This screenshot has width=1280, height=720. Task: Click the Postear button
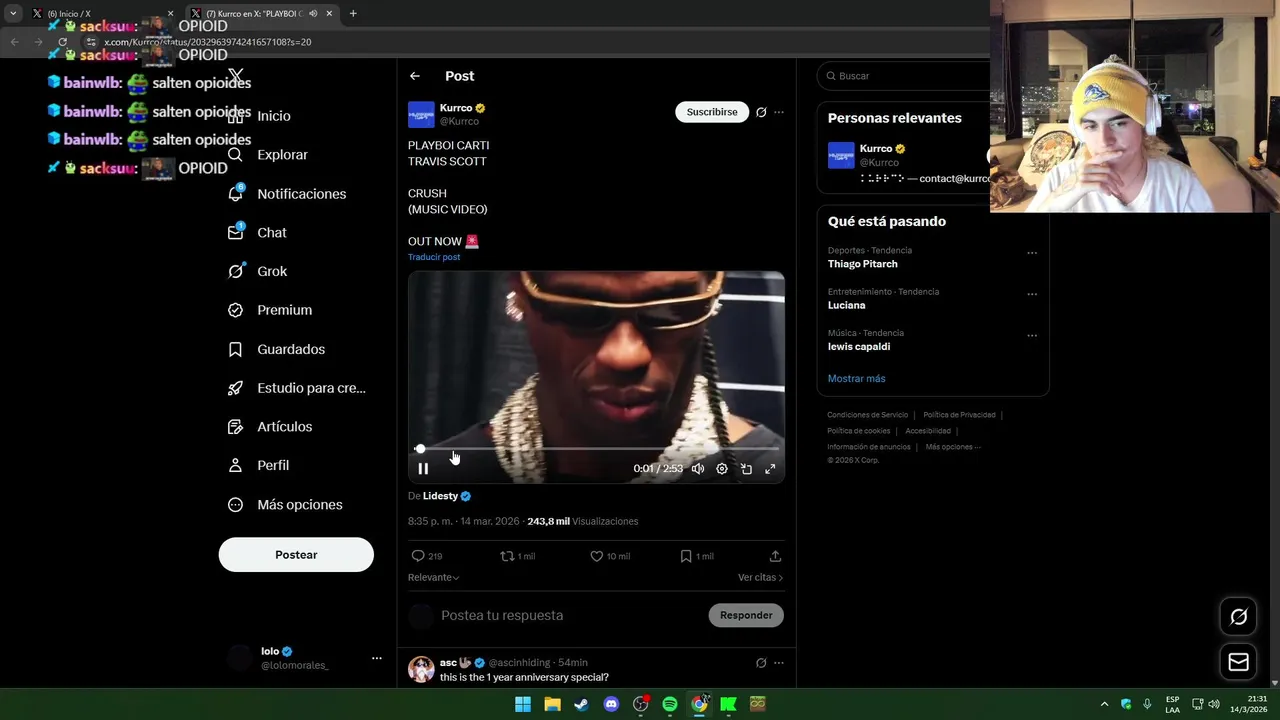(296, 555)
